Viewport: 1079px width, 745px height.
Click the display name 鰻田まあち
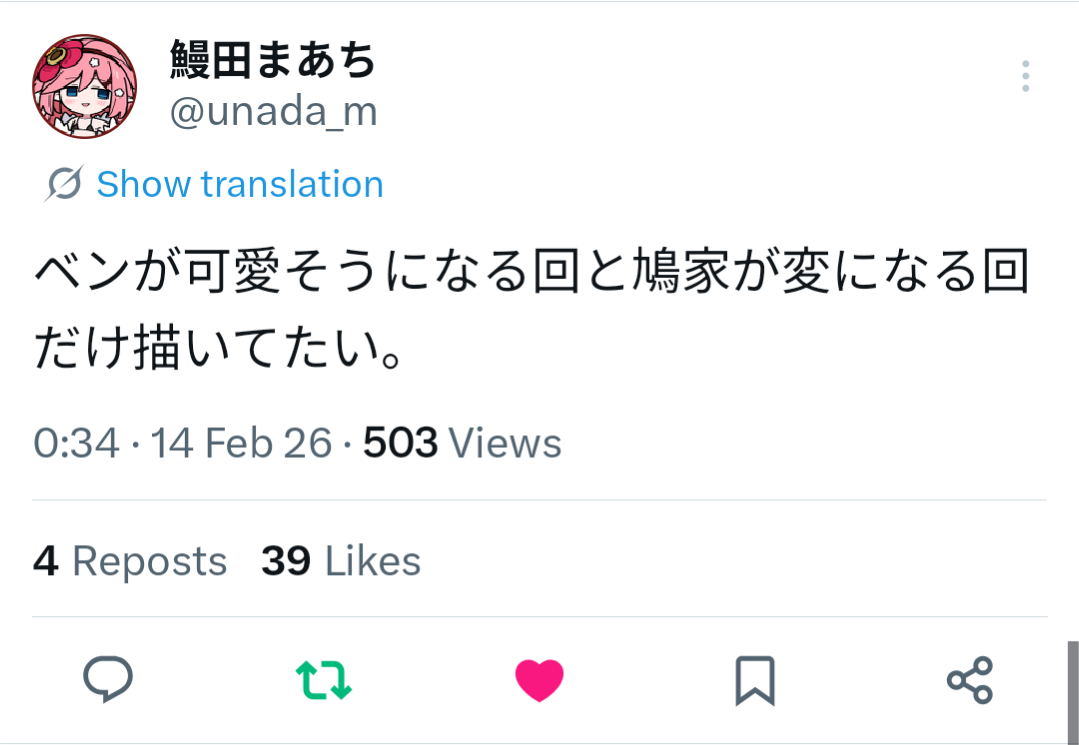[x=273, y=60]
